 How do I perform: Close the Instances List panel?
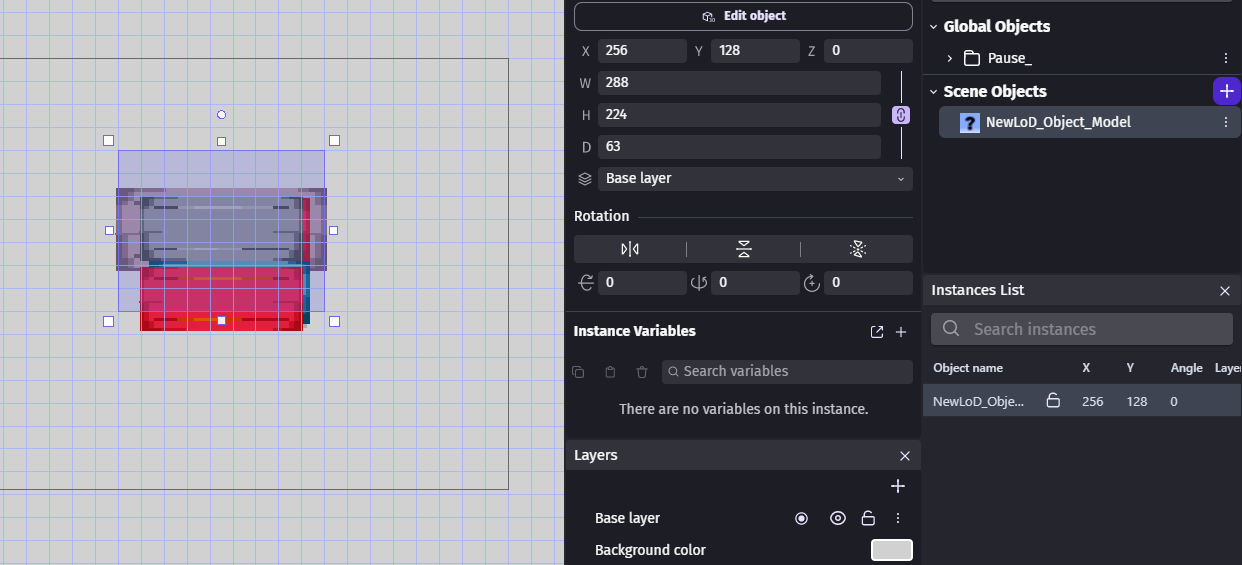(1225, 290)
